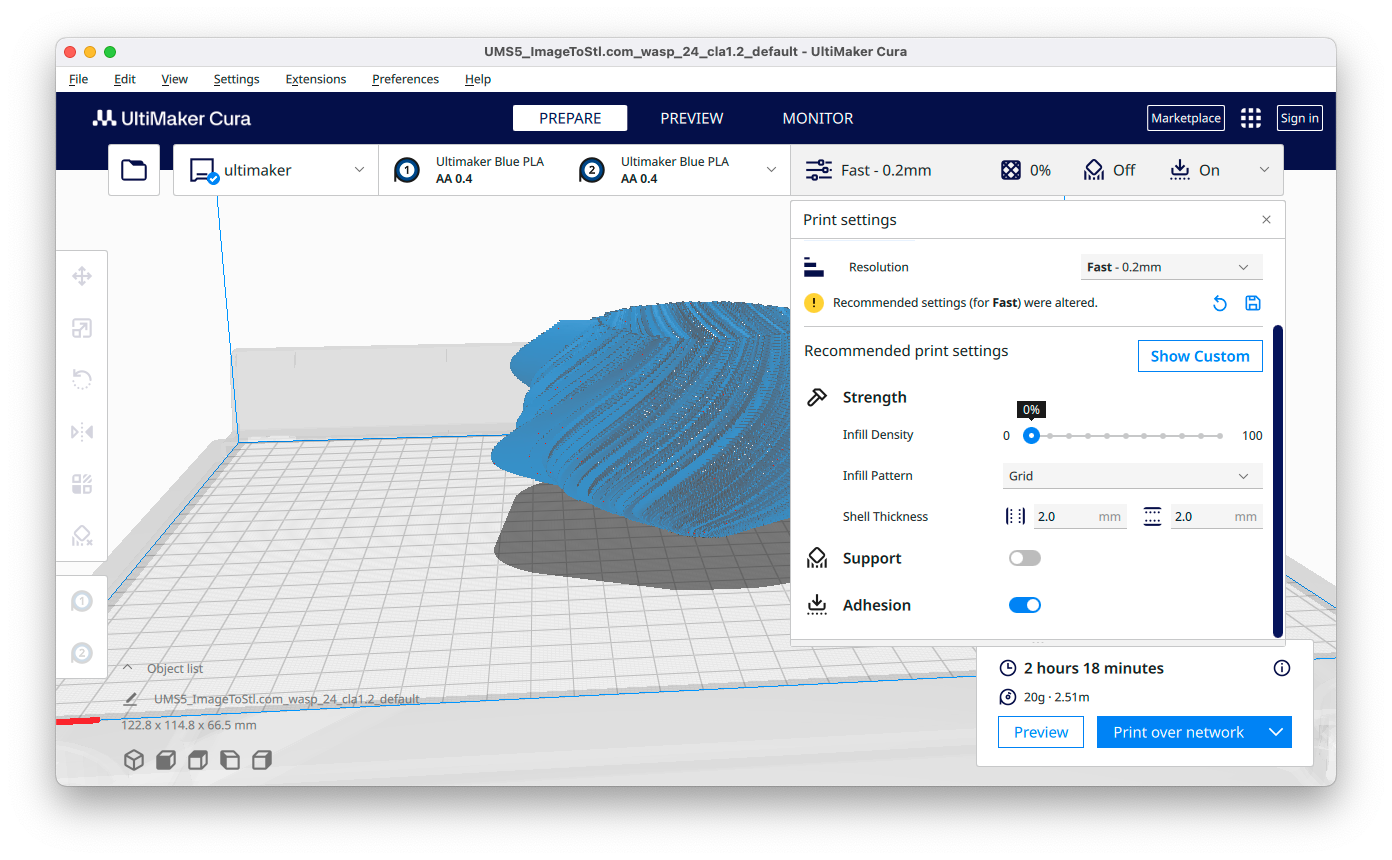This screenshot has width=1392, height=860.
Task: Click Print over network button
Action: pos(1179,732)
